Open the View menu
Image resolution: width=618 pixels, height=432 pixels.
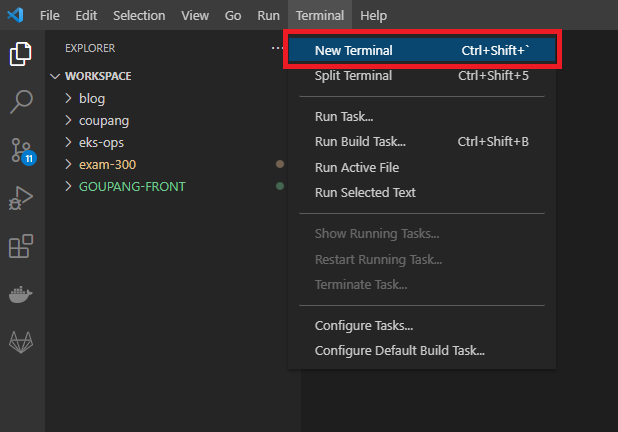(195, 15)
